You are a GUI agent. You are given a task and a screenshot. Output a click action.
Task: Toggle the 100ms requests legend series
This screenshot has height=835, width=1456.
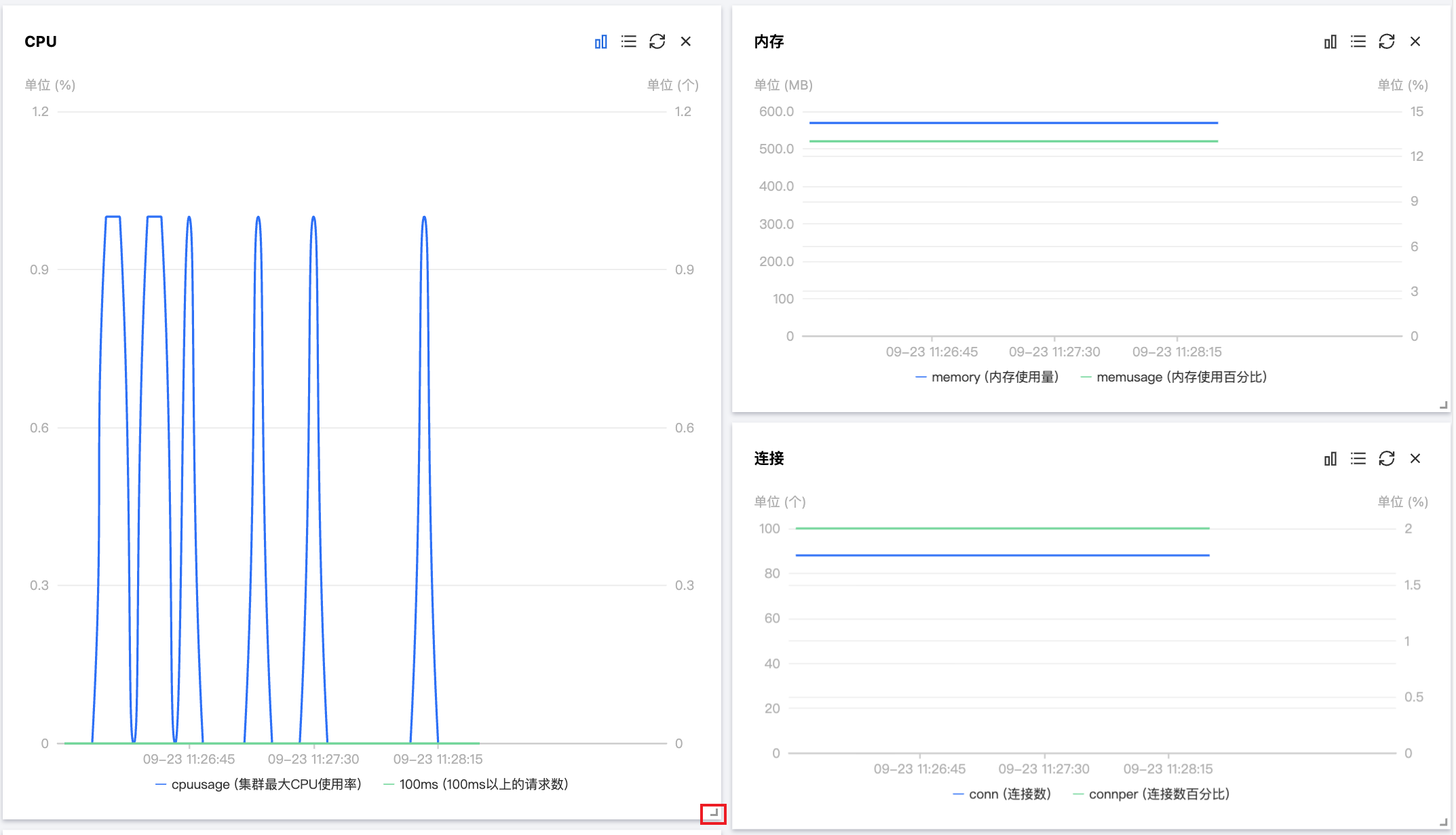pyautogui.click(x=476, y=785)
